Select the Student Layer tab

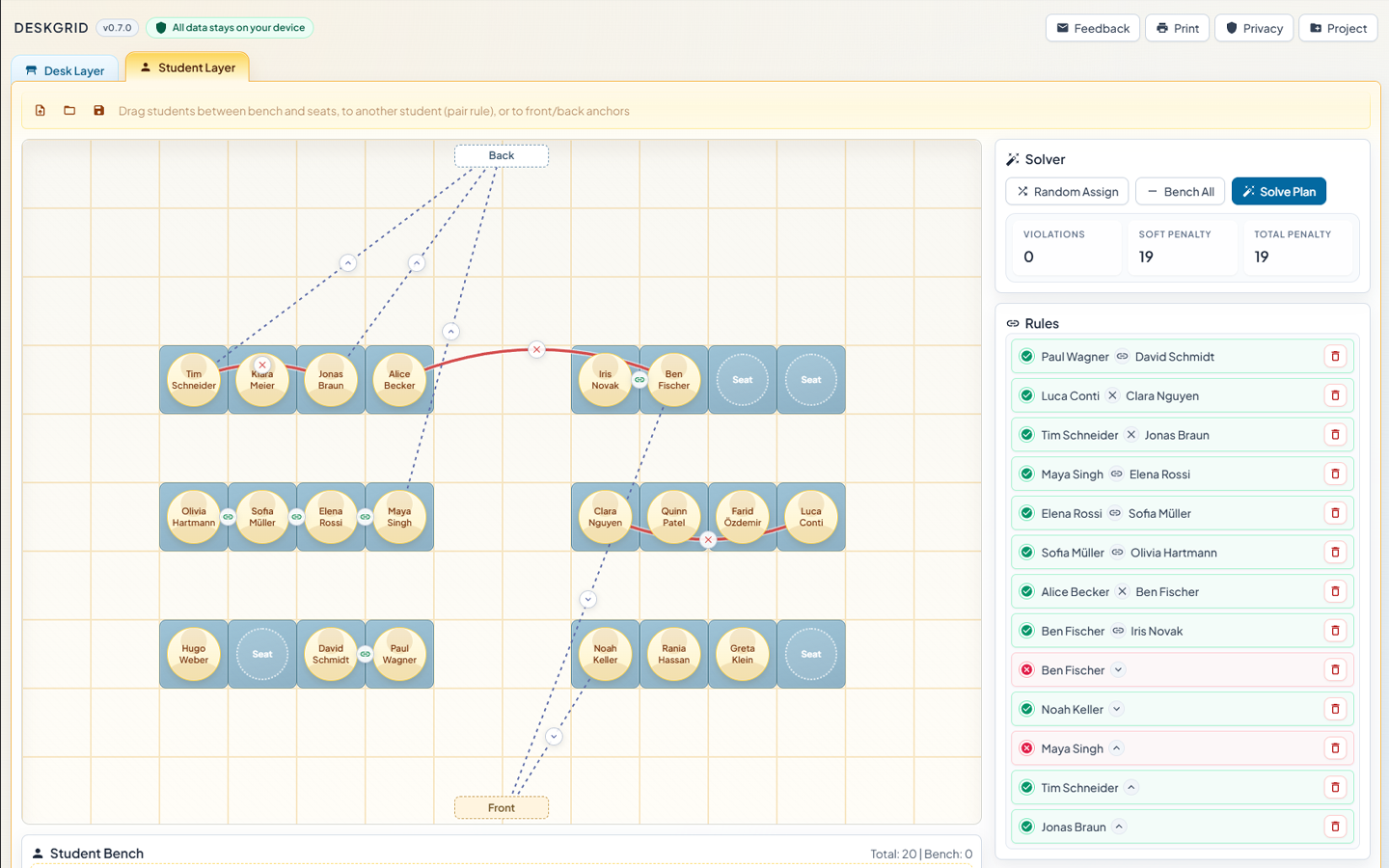[x=187, y=67]
